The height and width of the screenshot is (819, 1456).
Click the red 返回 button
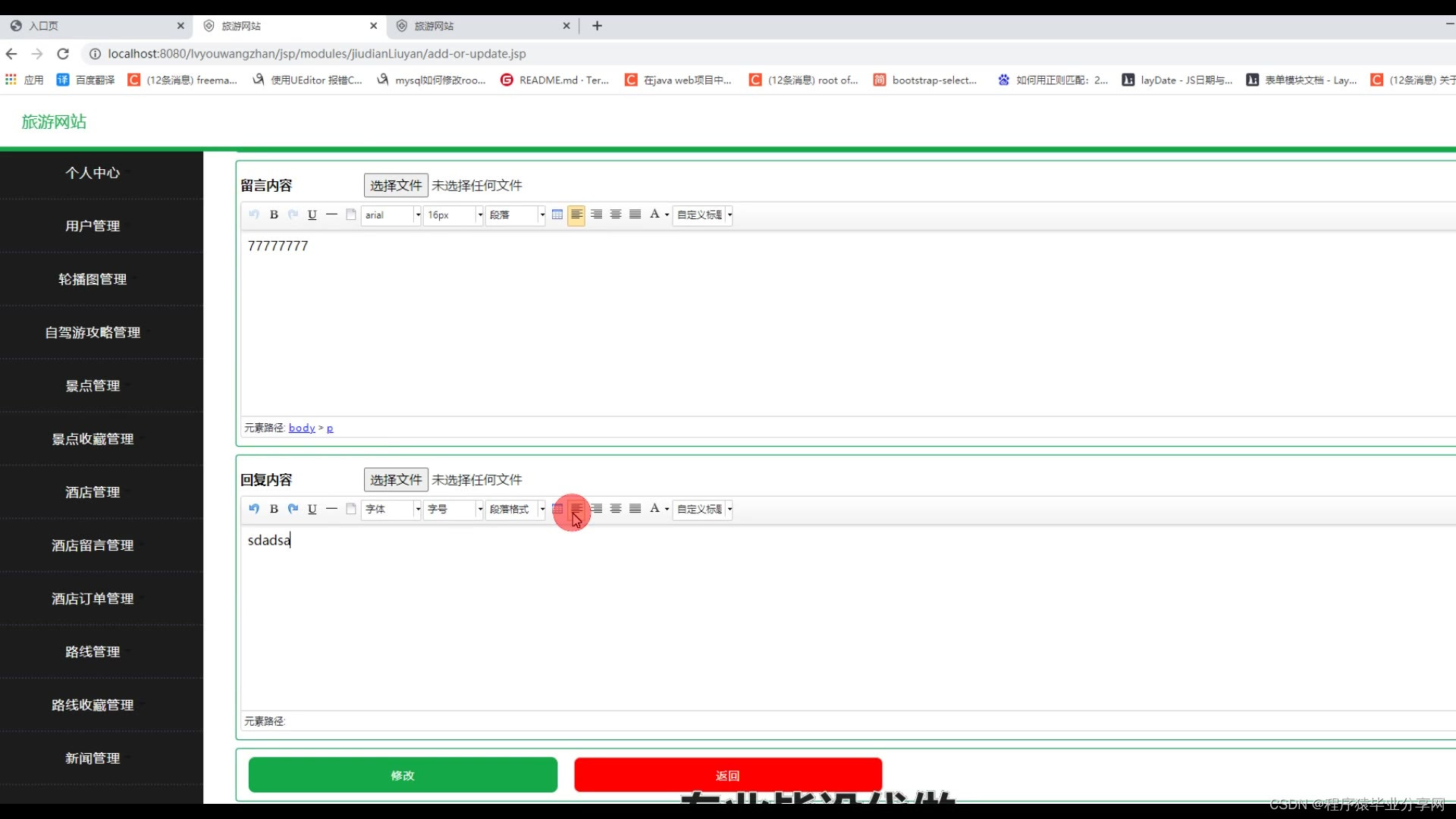pos(727,775)
